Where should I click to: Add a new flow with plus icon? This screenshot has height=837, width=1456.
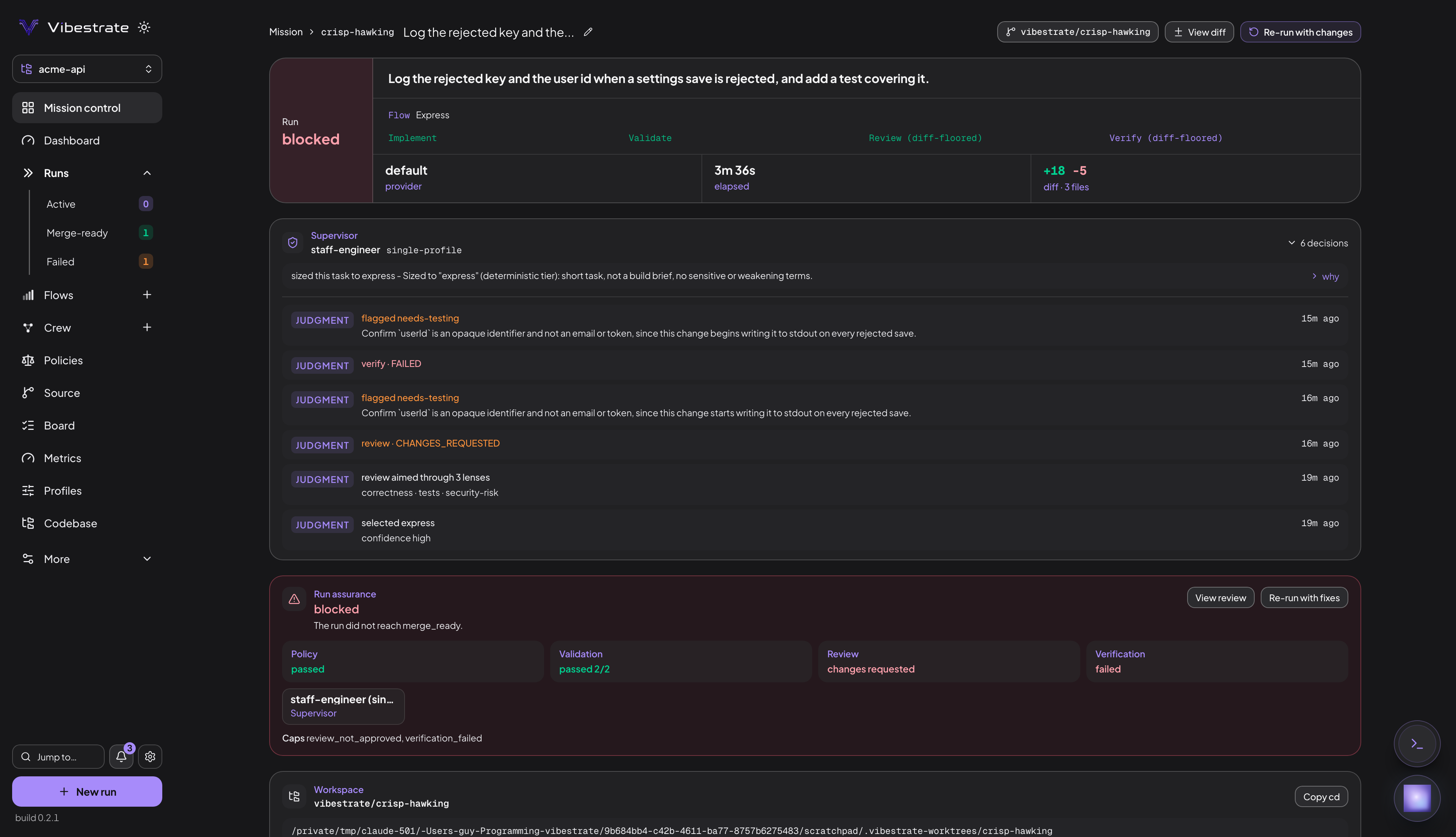[x=147, y=295]
